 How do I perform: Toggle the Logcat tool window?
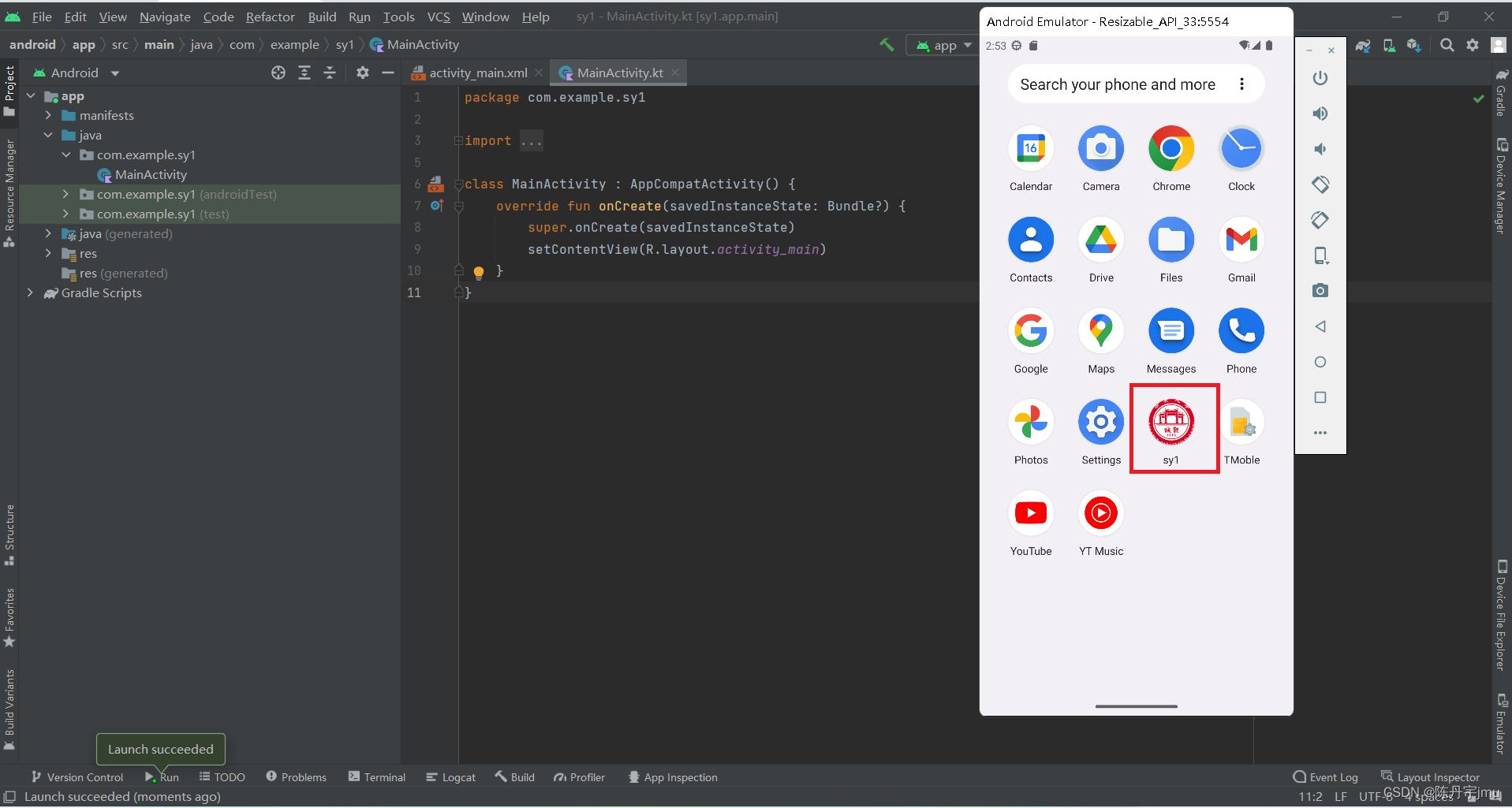450,777
